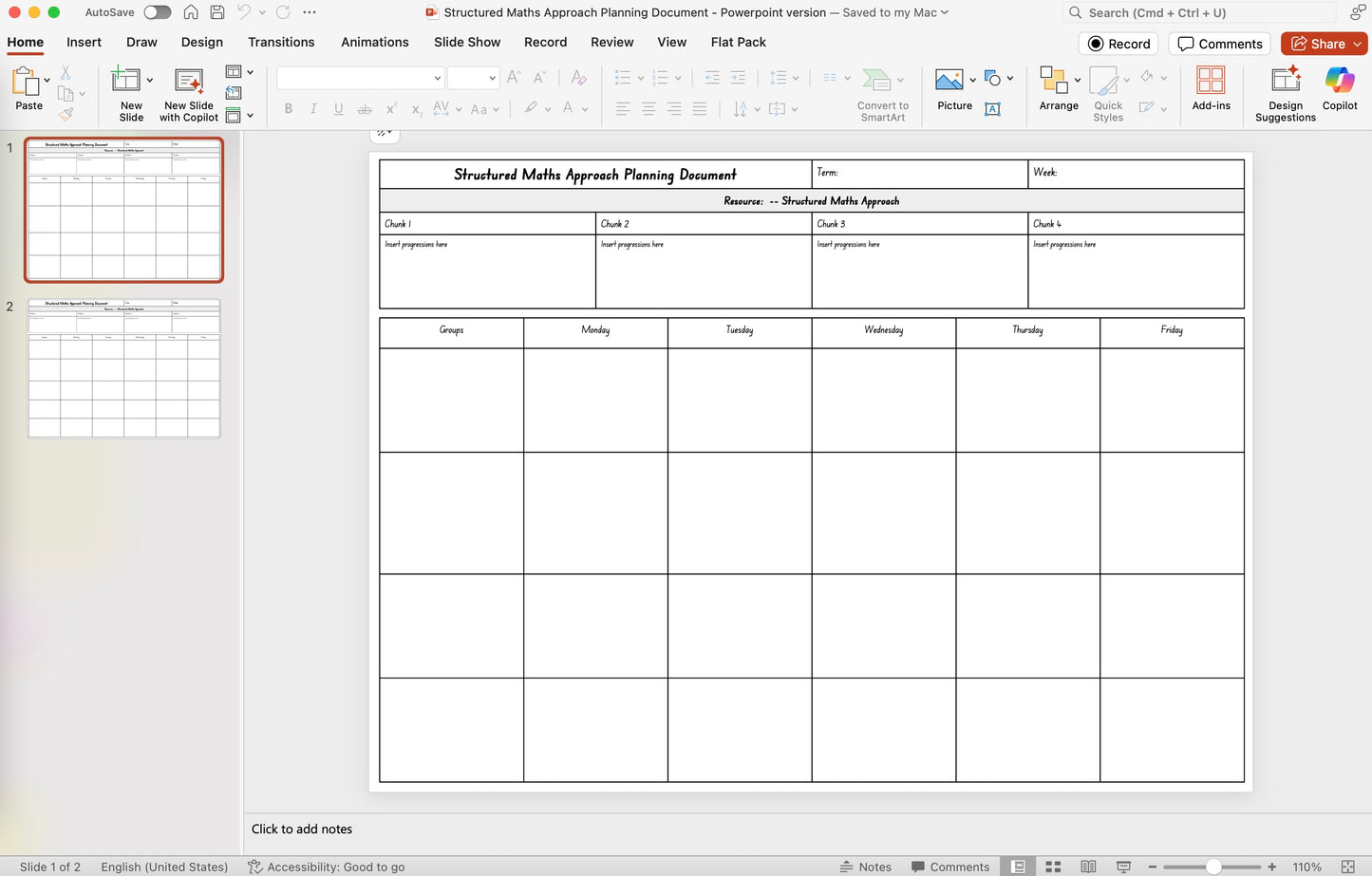The height and width of the screenshot is (876, 1372).
Task: Toggle center text alignment
Action: tap(648, 108)
